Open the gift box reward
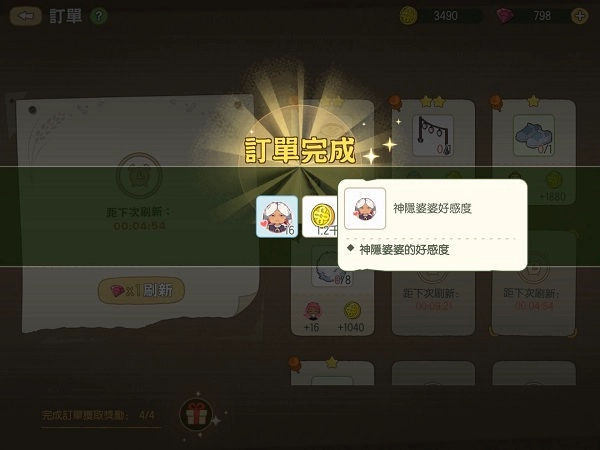 [196, 415]
